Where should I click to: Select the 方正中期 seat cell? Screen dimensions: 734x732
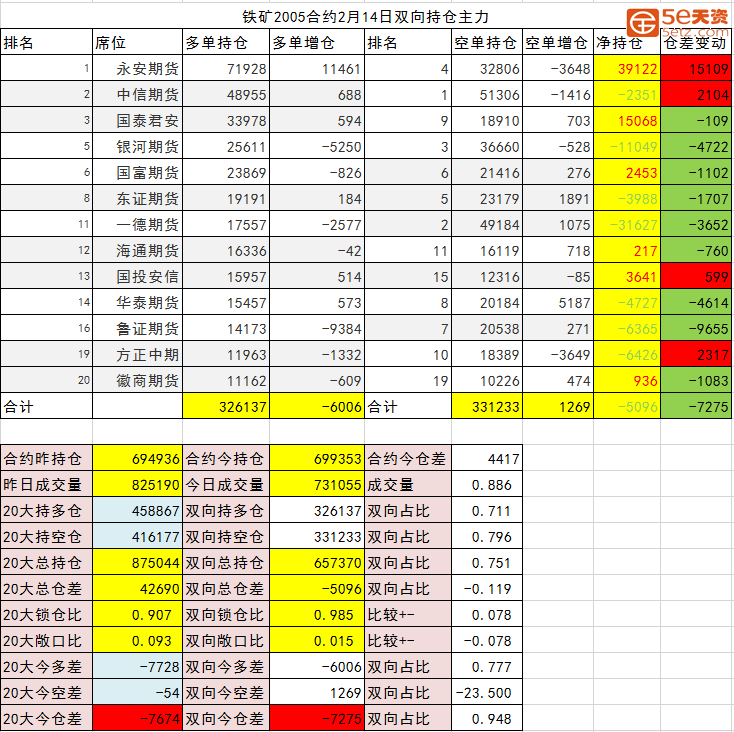tap(136, 354)
